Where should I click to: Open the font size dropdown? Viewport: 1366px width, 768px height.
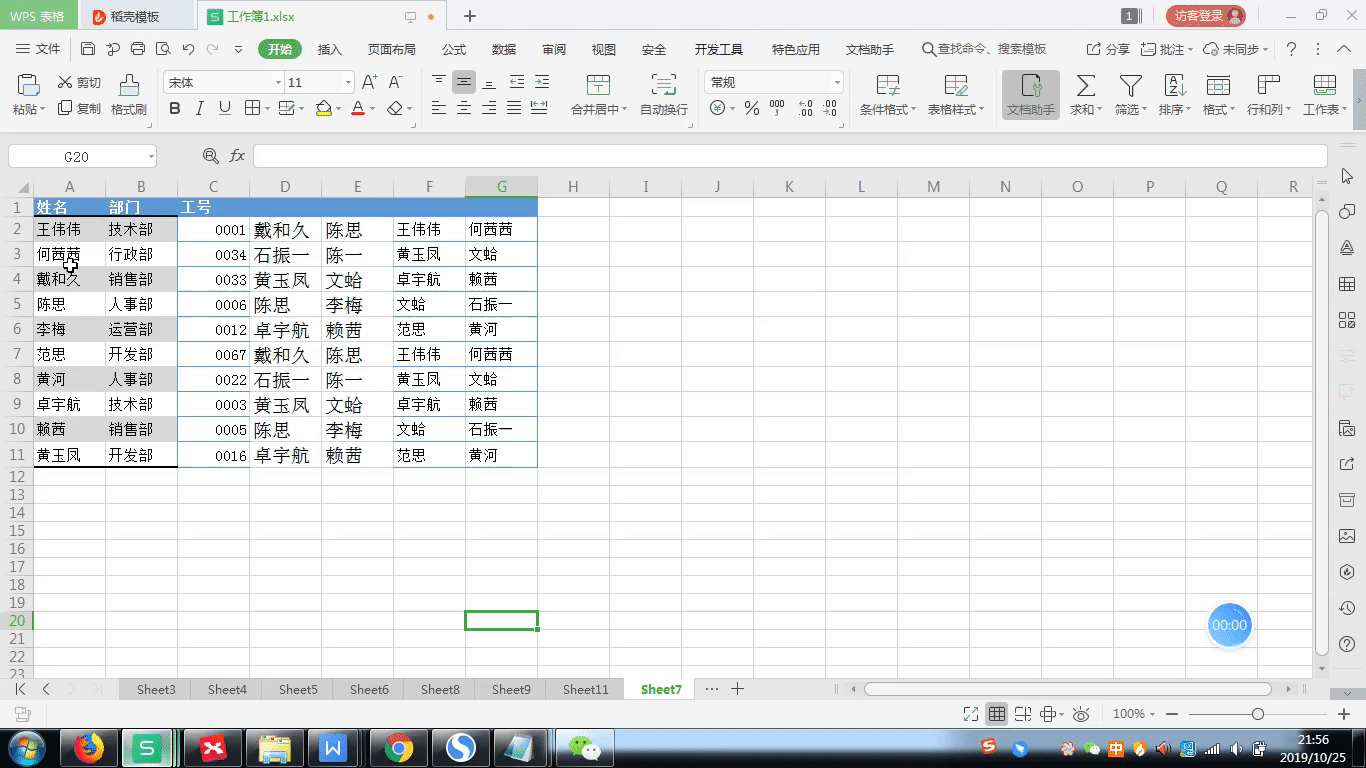348,83
